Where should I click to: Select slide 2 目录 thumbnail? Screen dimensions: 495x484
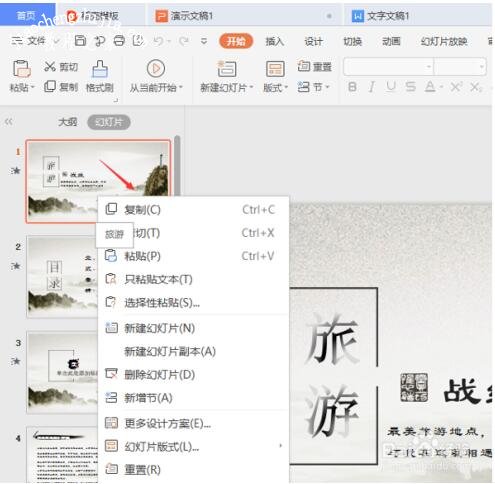click(62, 277)
